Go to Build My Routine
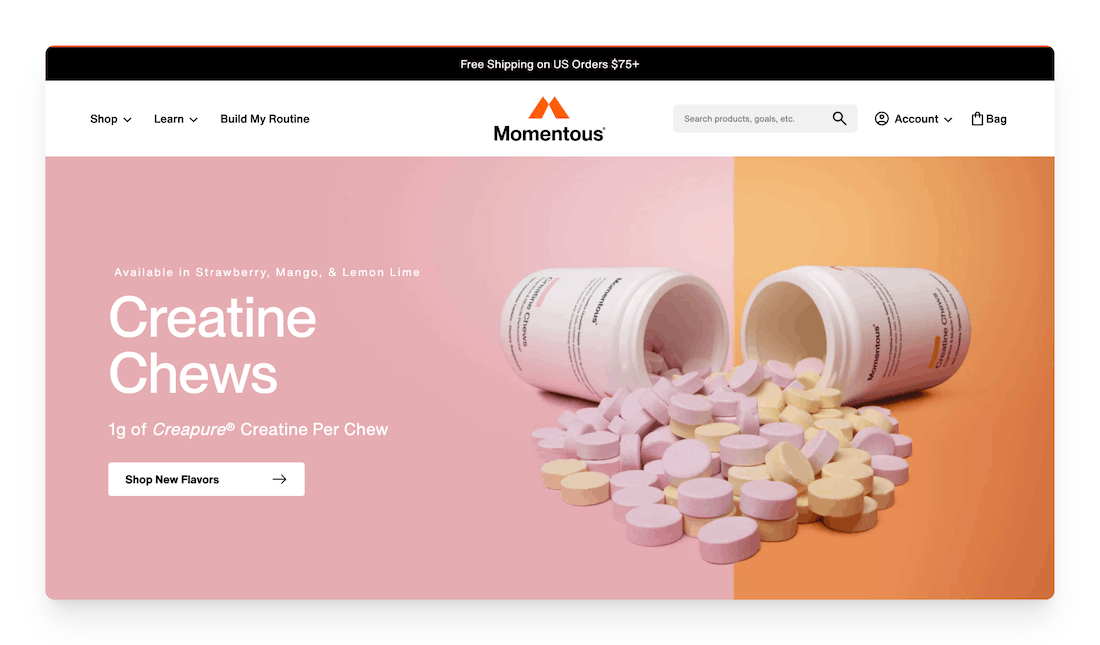1100x645 pixels. pyautogui.click(x=264, y=119)
